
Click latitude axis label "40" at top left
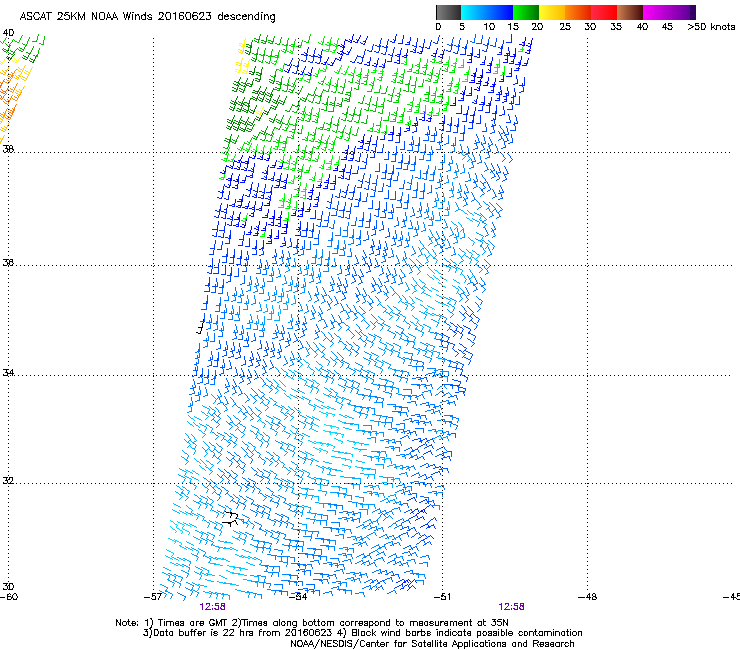point(8,33)
